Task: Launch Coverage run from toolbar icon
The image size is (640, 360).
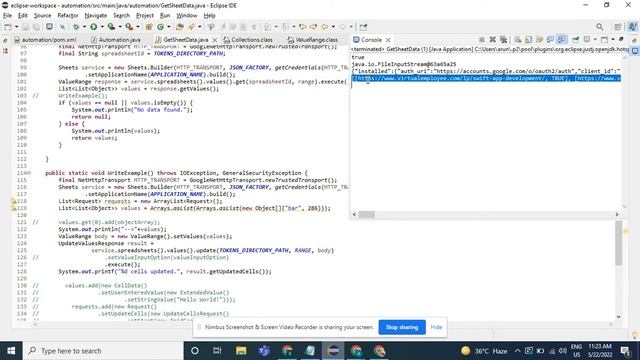Action: [x=111, y=27]
